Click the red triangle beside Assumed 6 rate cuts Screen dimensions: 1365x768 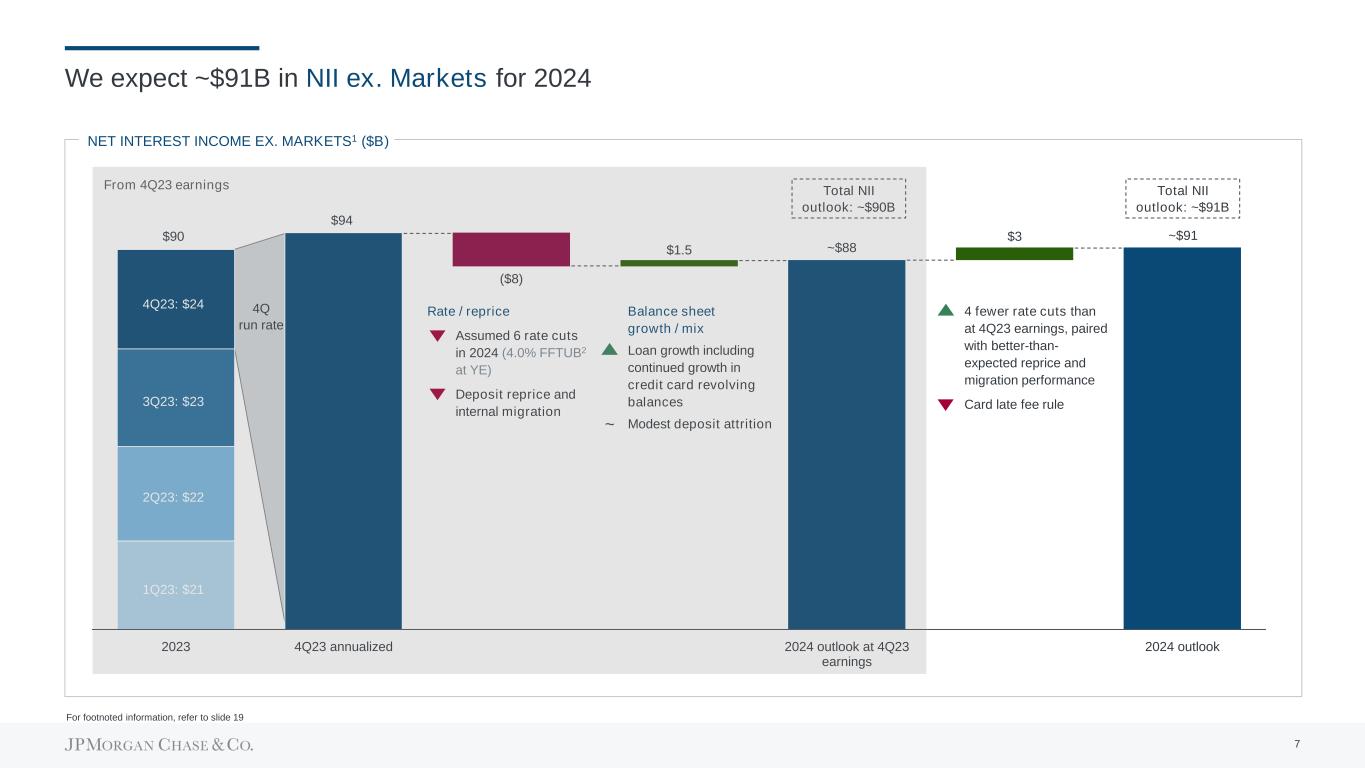pos(437,336)
